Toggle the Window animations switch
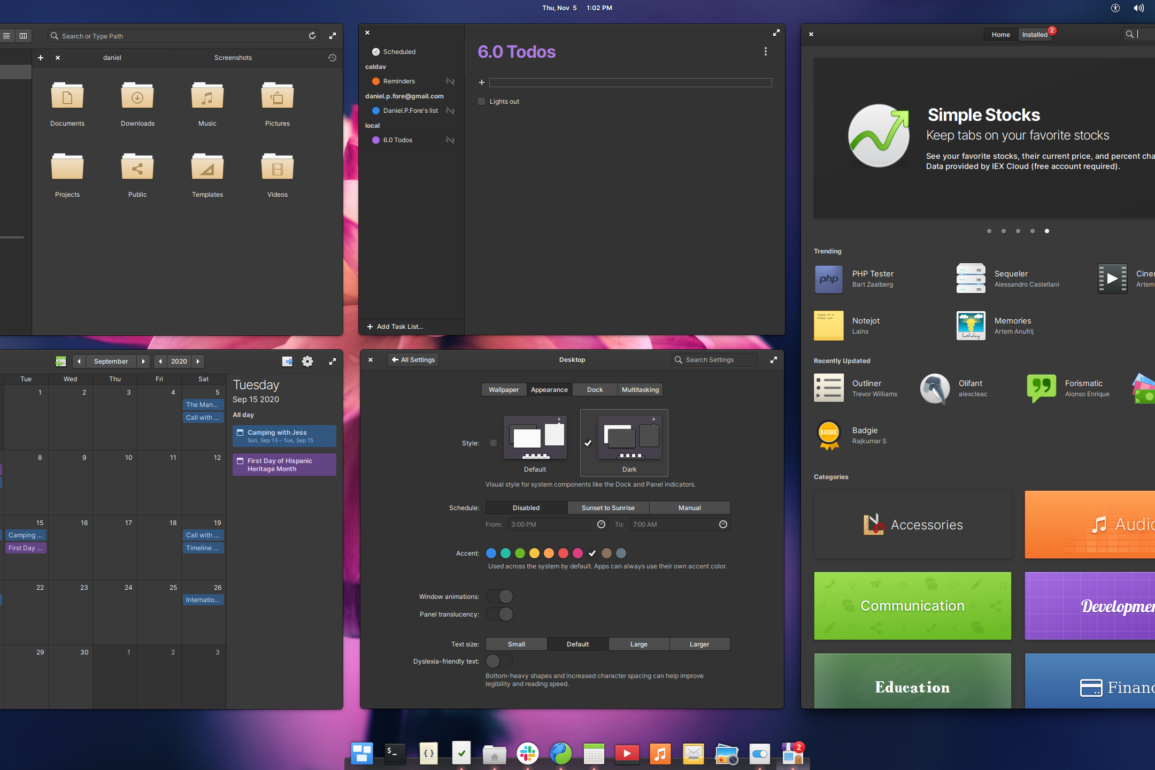 500,597
